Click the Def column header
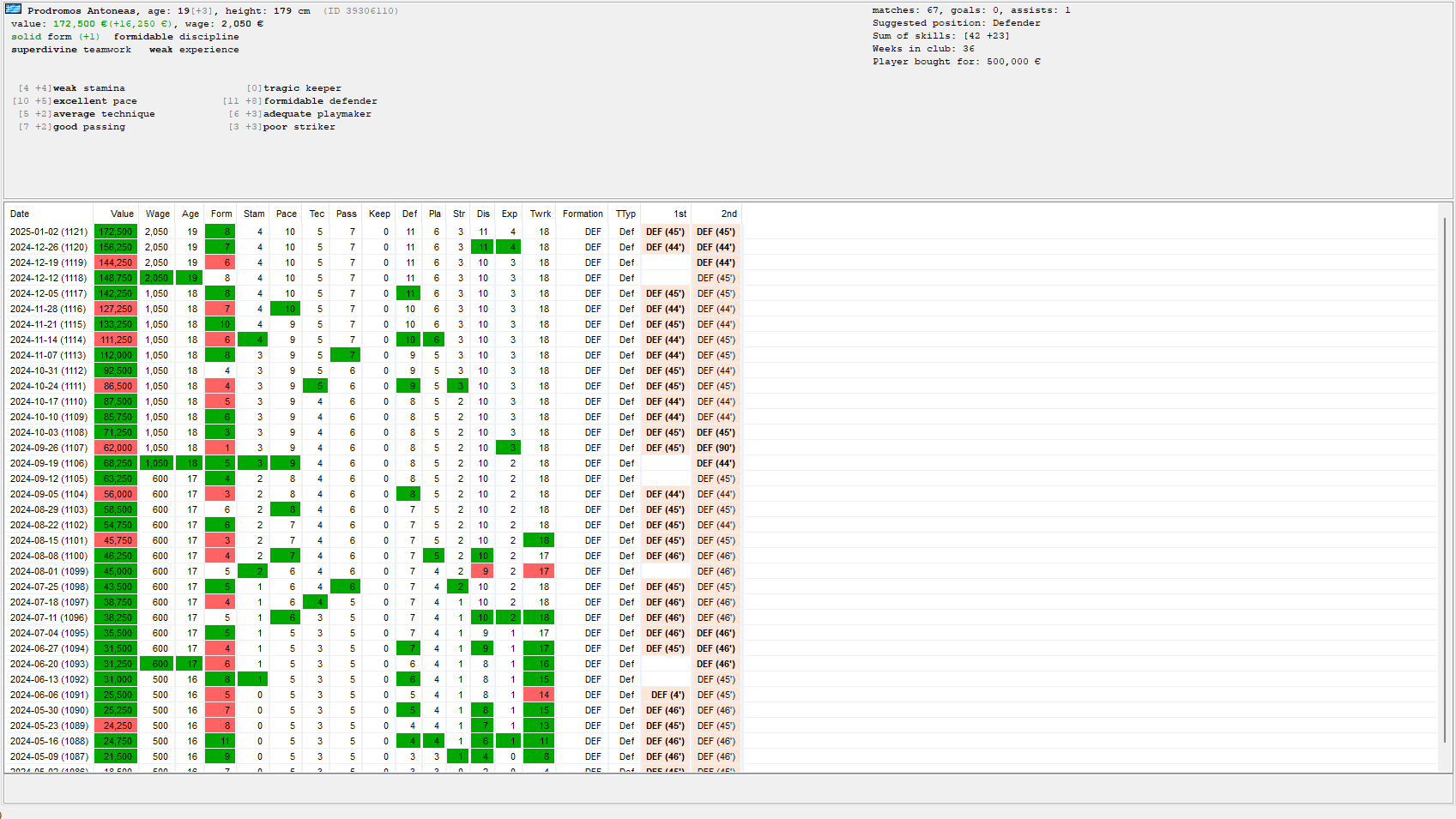Viewport: 1456px width, 819px height. pos(409,214)
